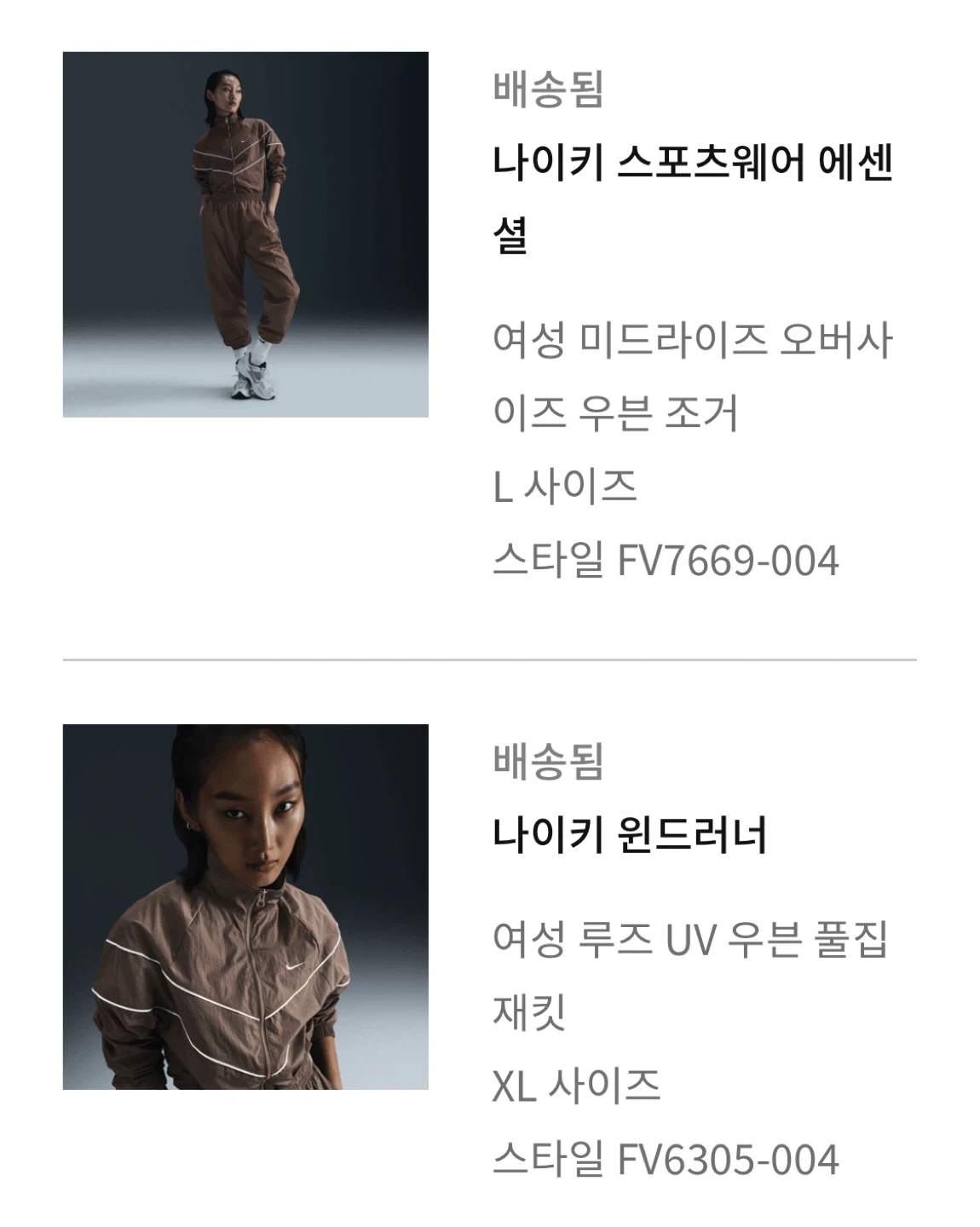Click the divider line between the two items

click(x=490, y=660)
